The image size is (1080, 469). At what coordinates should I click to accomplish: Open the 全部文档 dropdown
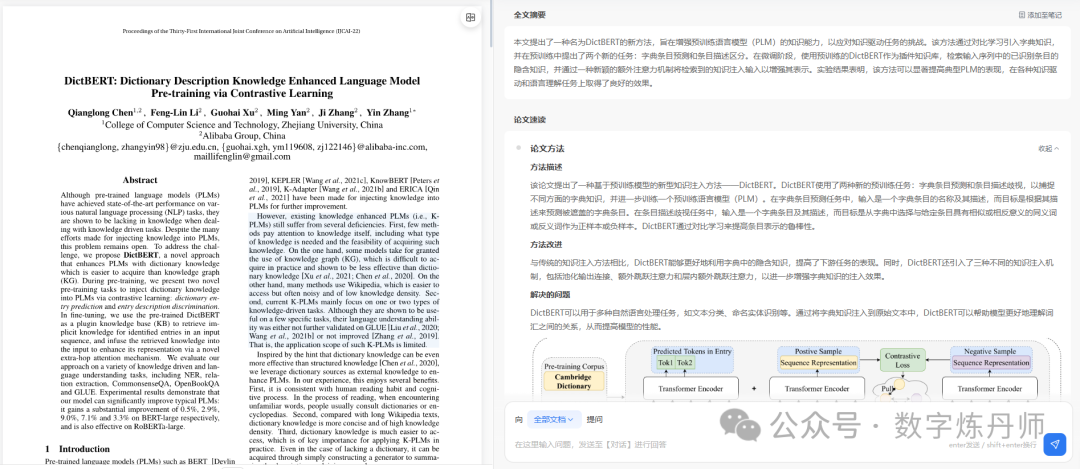(554, 419)
